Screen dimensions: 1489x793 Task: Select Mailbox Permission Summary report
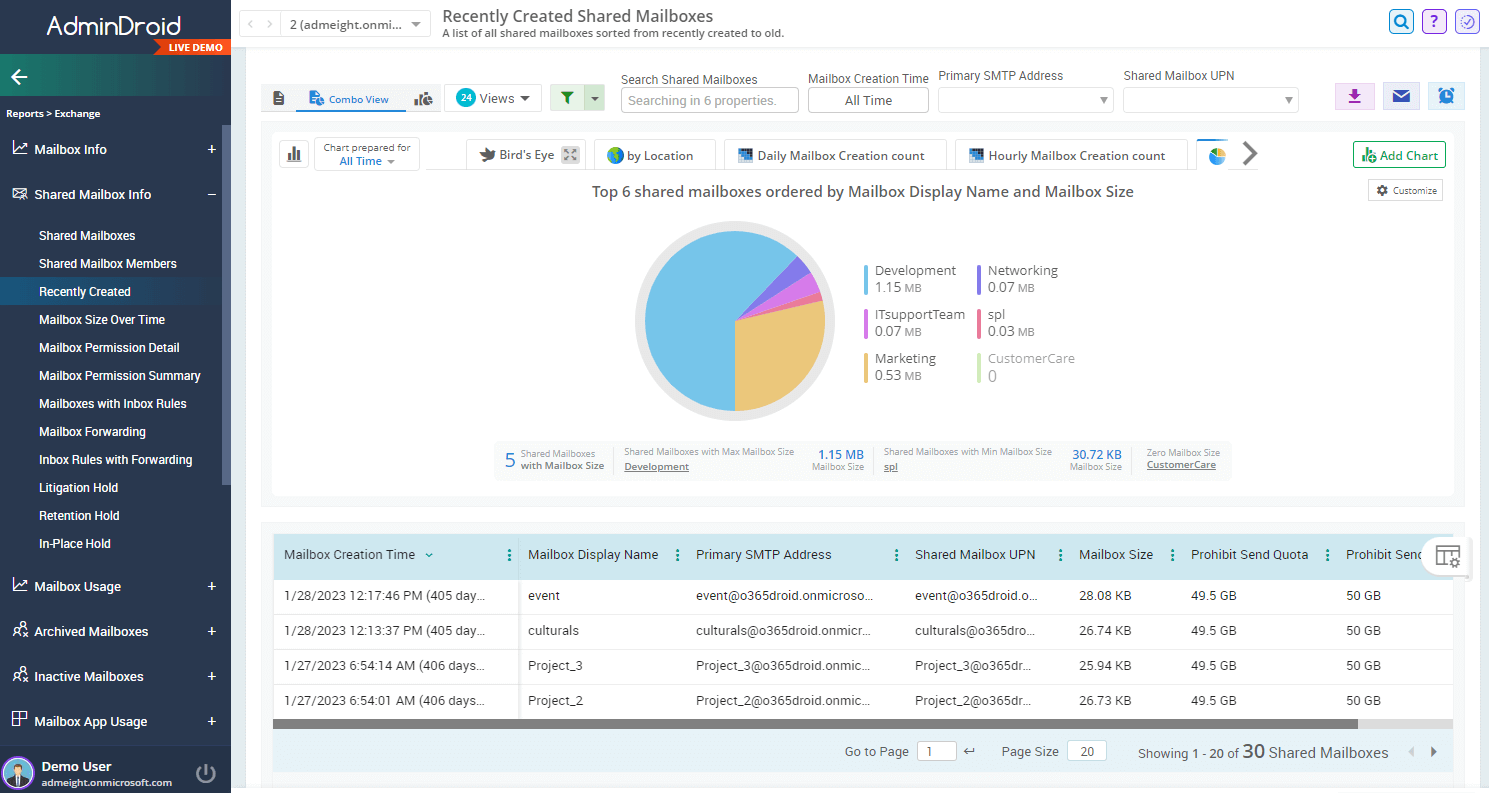coord(120,376)
